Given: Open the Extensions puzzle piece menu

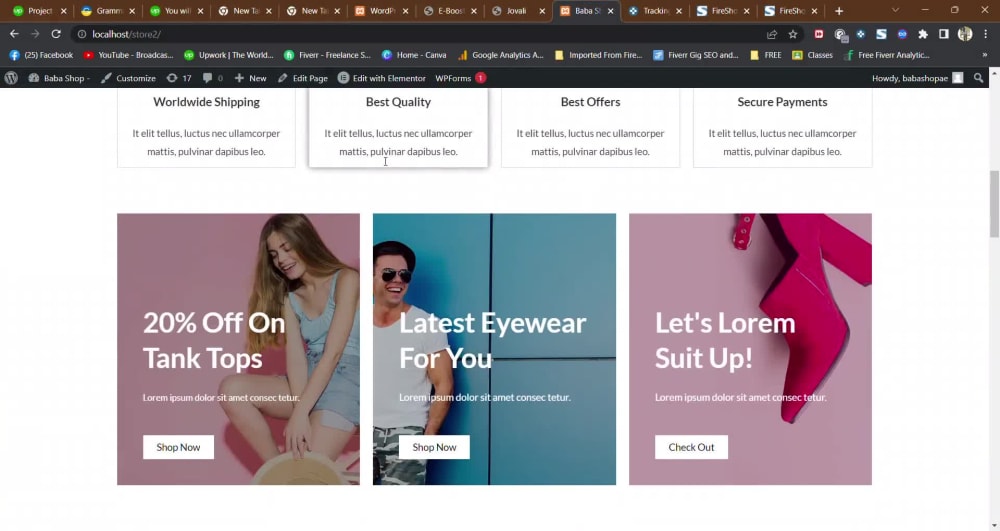Looking at the screenshot, I should (923, 34).
